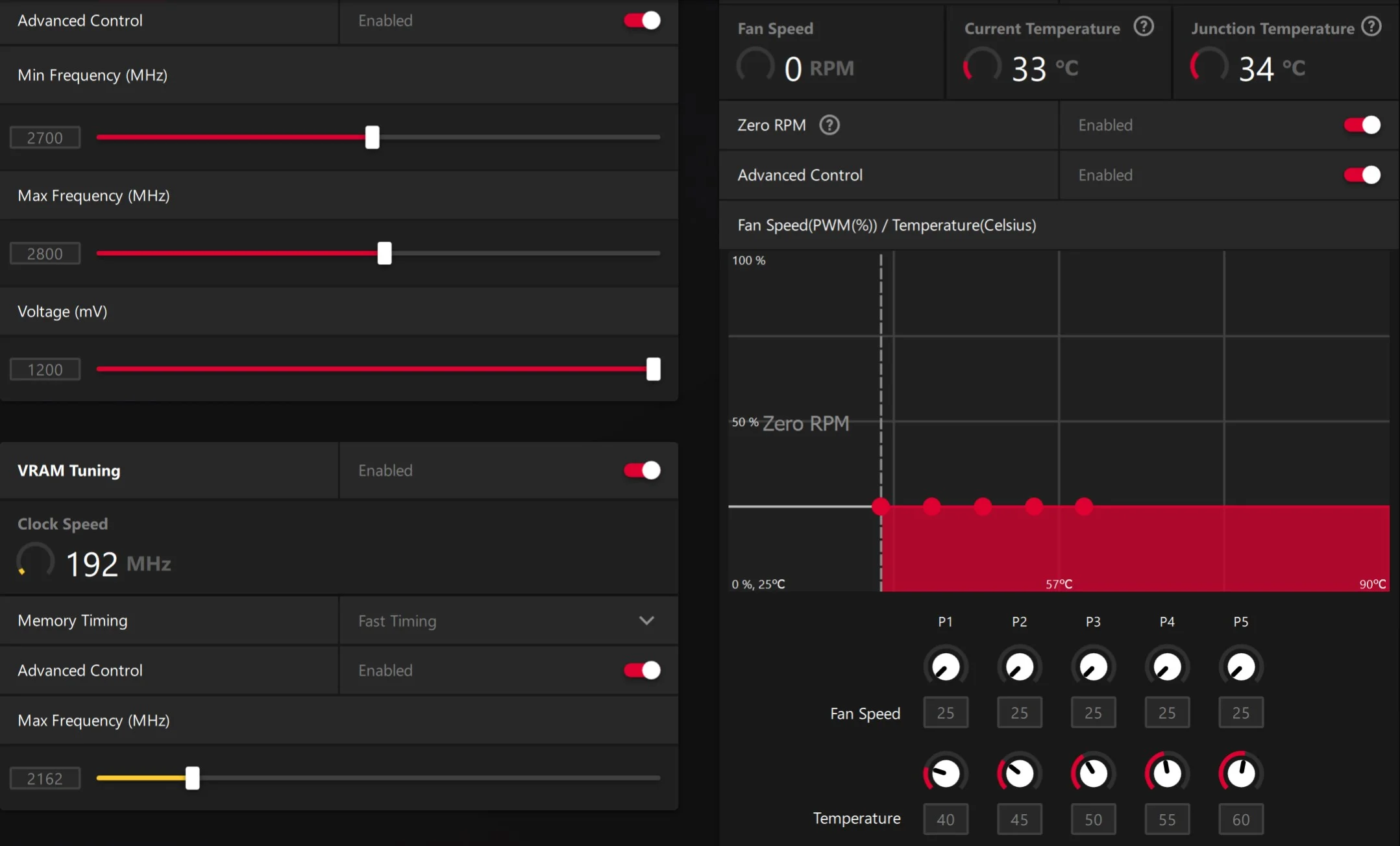Click the P1 temperature value field 40
This screenshot has height=846, width=1400.
coord(946,819)
